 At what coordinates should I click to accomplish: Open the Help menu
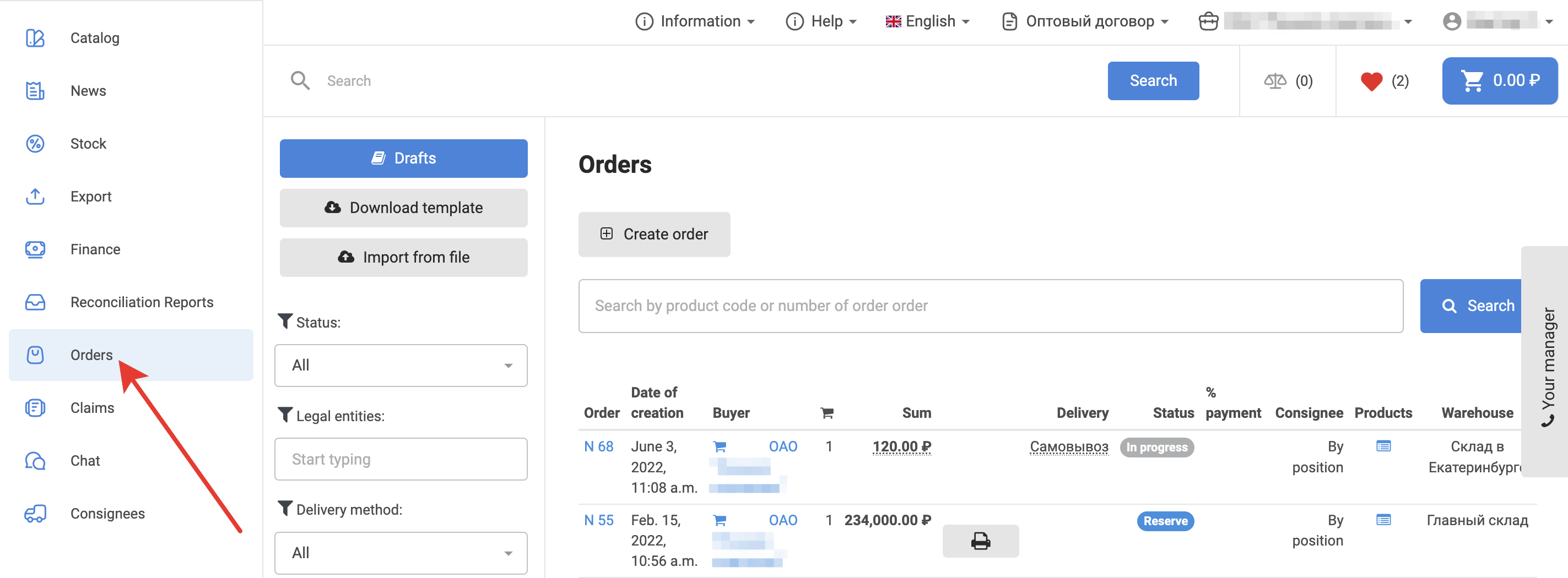pos(821,21)
